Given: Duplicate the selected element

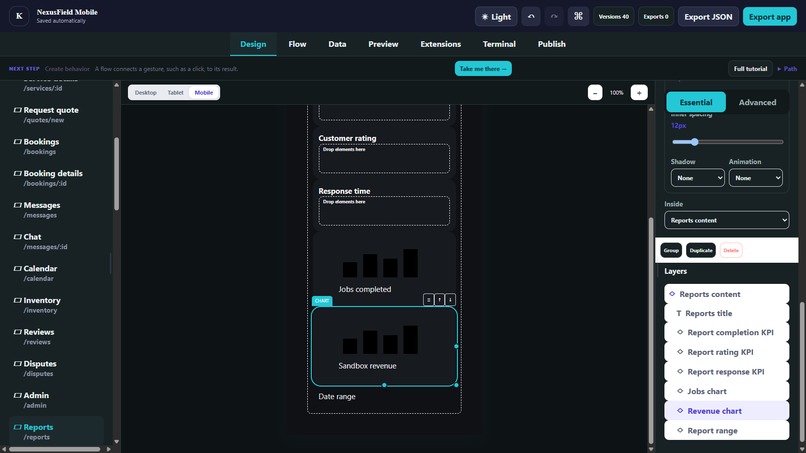Looking at the screenshot, I should [701, 250].
